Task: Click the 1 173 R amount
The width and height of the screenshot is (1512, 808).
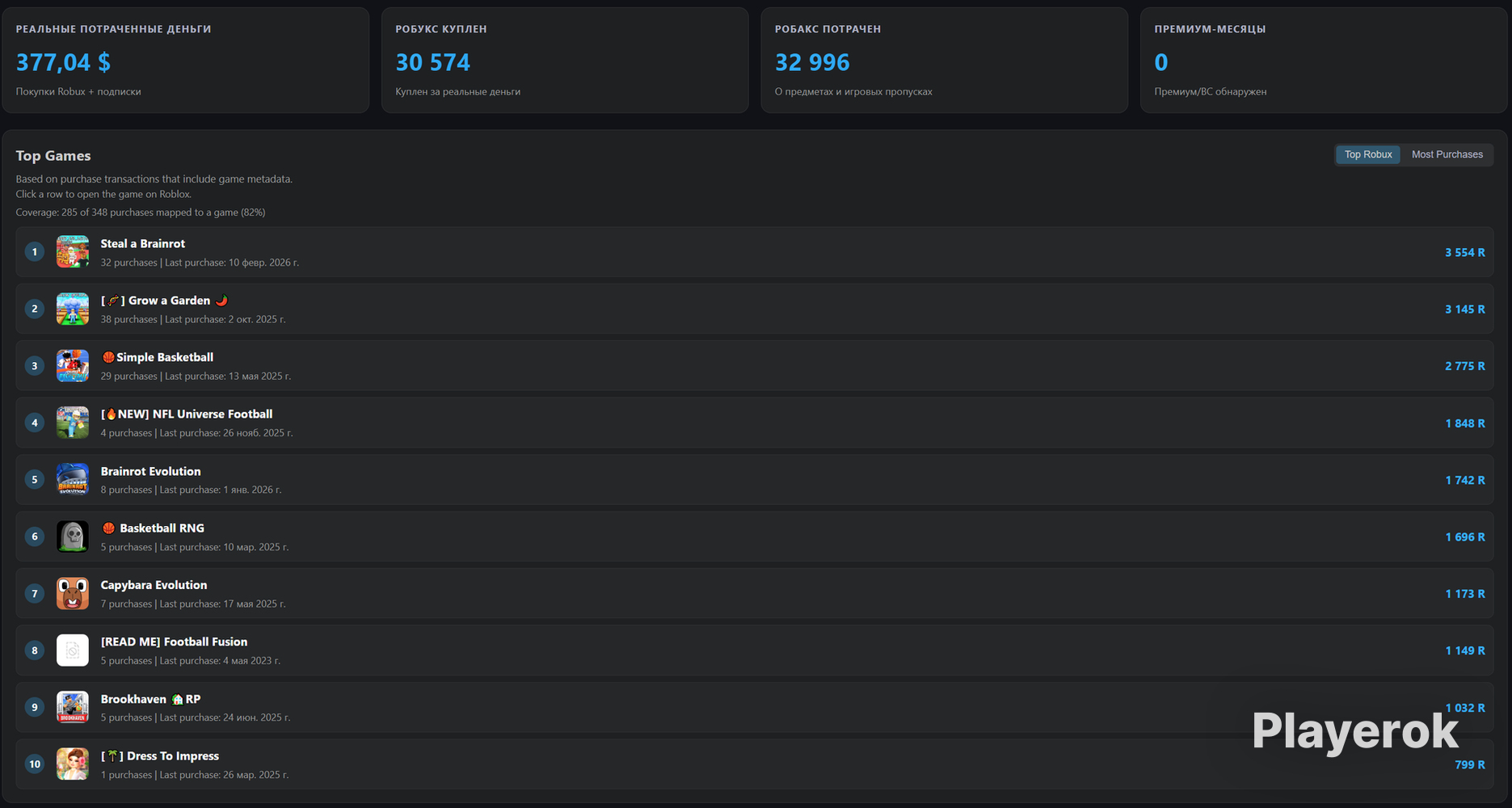Action: 1465,594
